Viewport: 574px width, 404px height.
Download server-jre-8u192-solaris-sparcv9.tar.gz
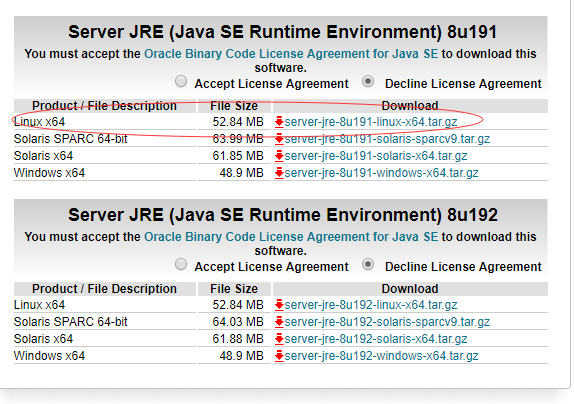[x=387, y=322]
